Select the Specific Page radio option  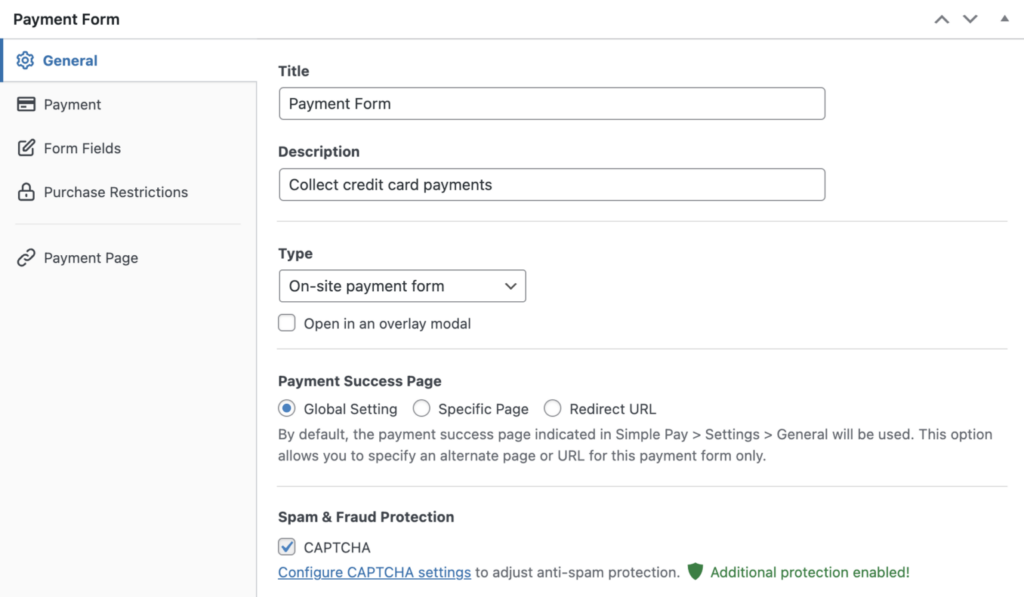coord(422,408)
